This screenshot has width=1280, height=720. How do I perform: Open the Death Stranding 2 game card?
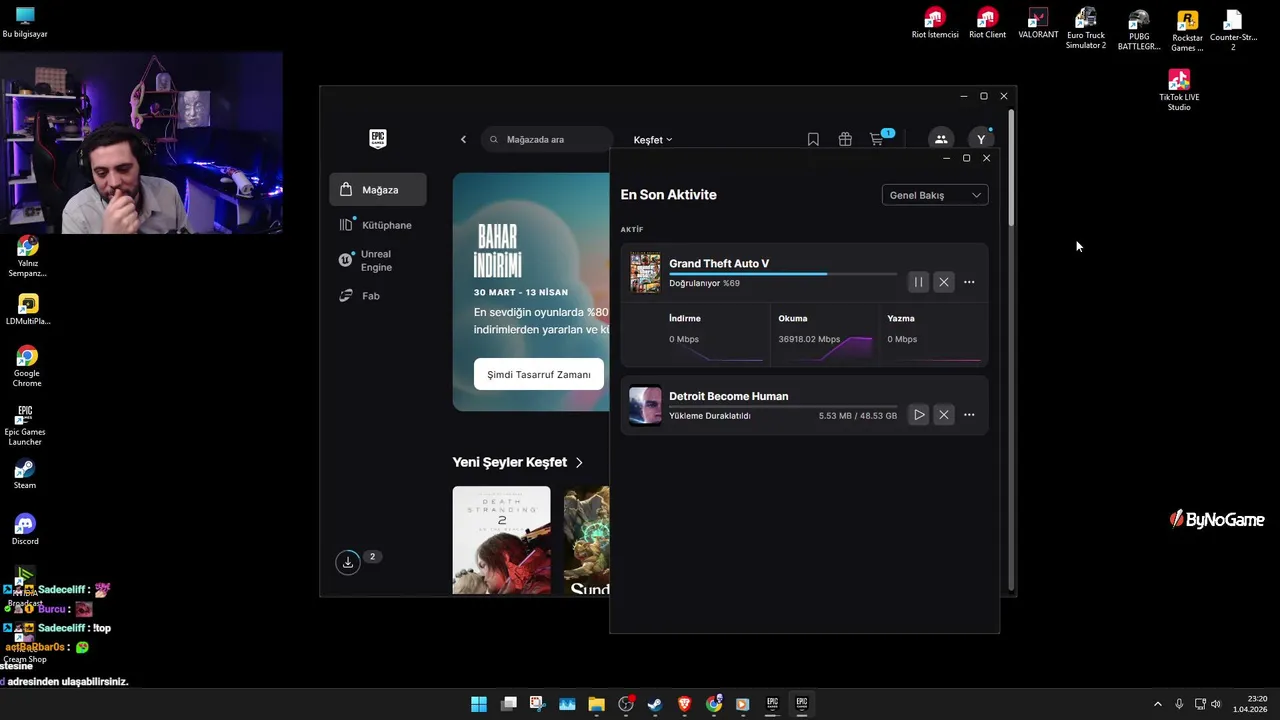[x=501, y=540]
